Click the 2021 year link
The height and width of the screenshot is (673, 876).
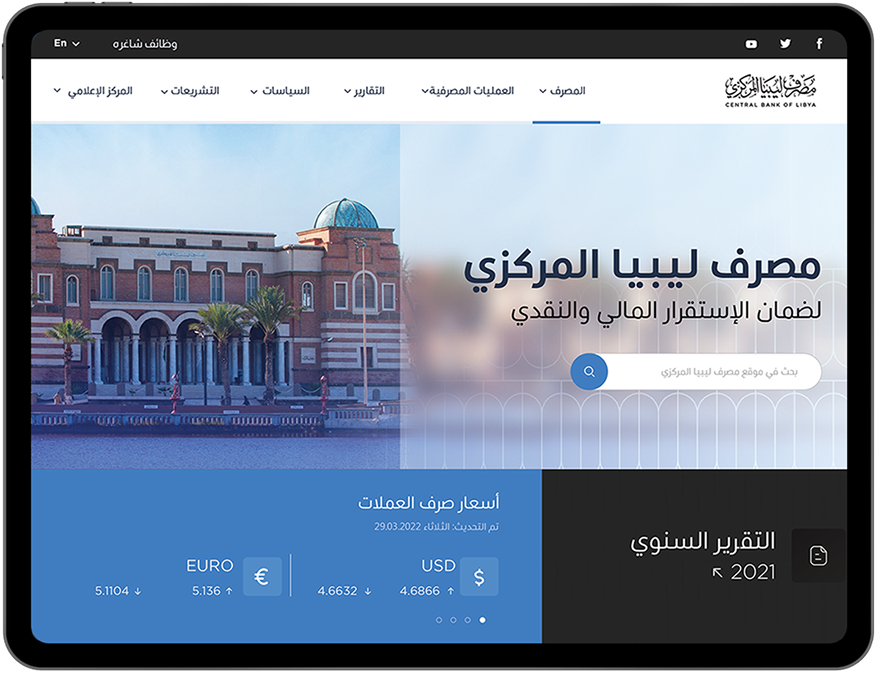pyautogui.click(x=753, y=572)
